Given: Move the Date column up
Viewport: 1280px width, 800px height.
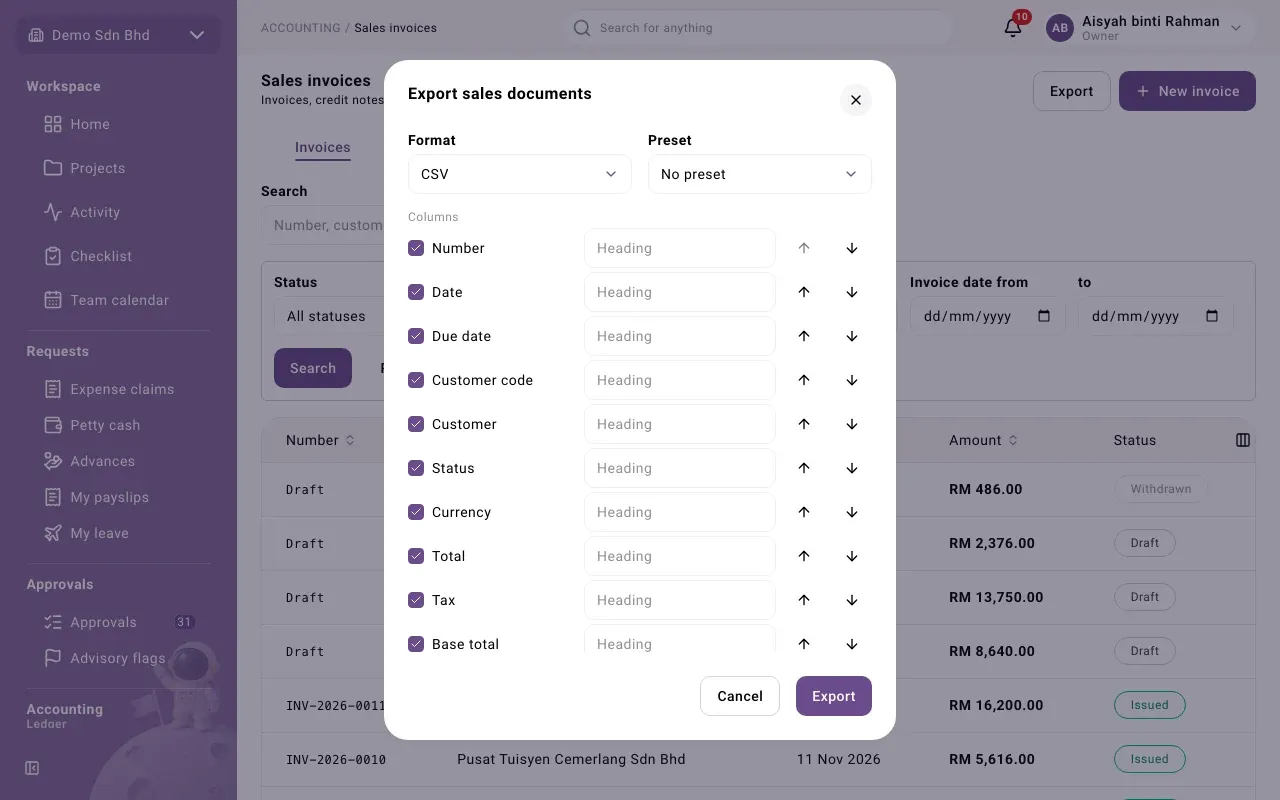Looking at the screenshot, I should tap(804, 292).
